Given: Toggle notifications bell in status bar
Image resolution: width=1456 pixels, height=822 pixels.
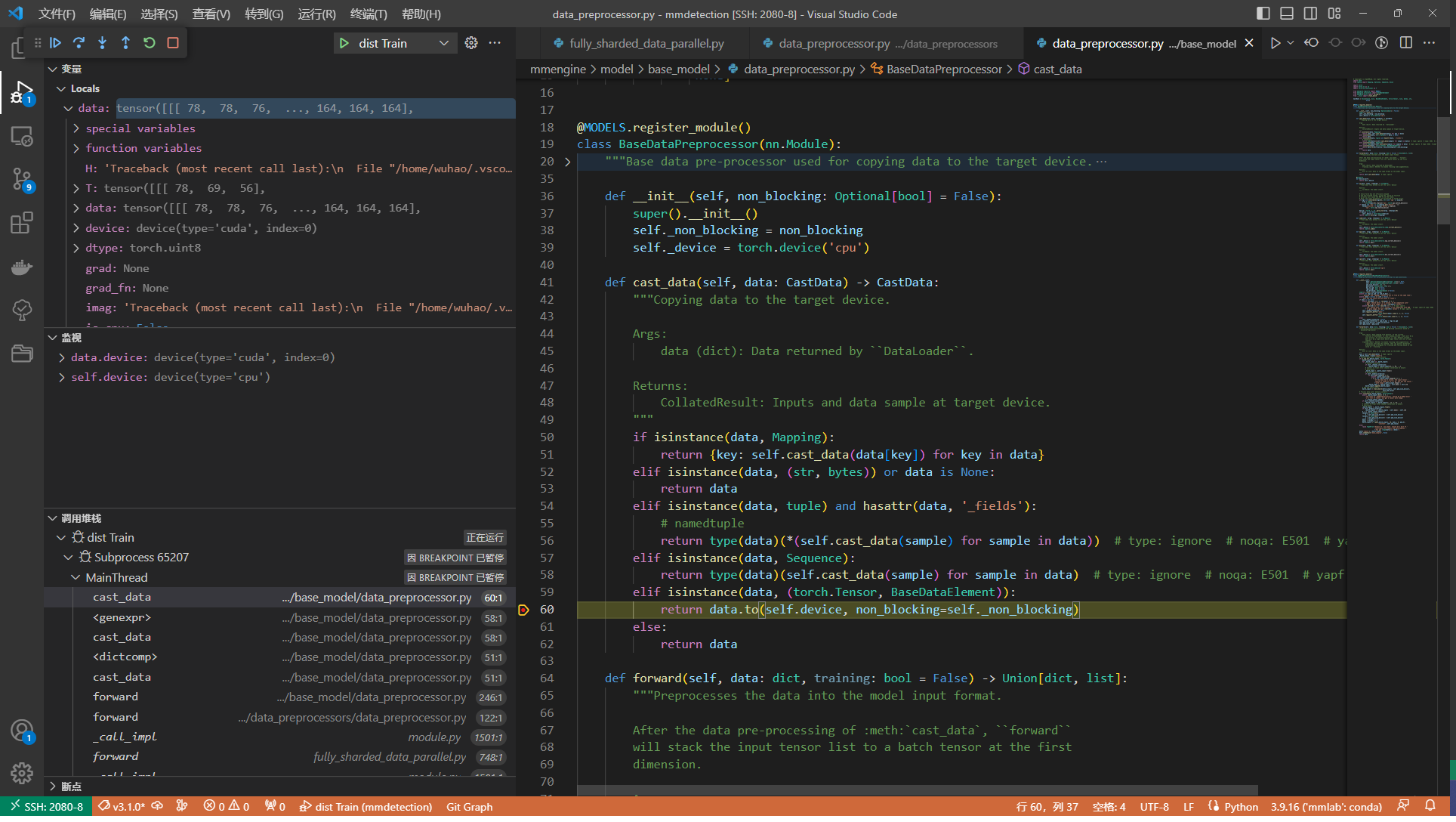Looking at the screenshot, I should (x=1432, y=806).
